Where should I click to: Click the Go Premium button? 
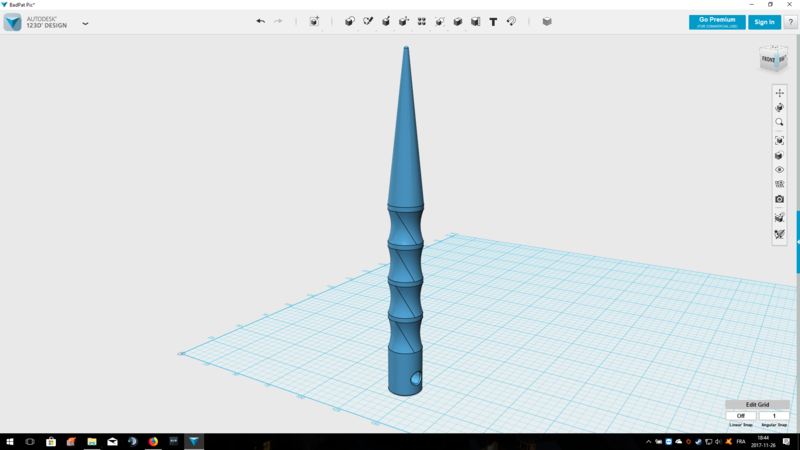coord(717,22)
